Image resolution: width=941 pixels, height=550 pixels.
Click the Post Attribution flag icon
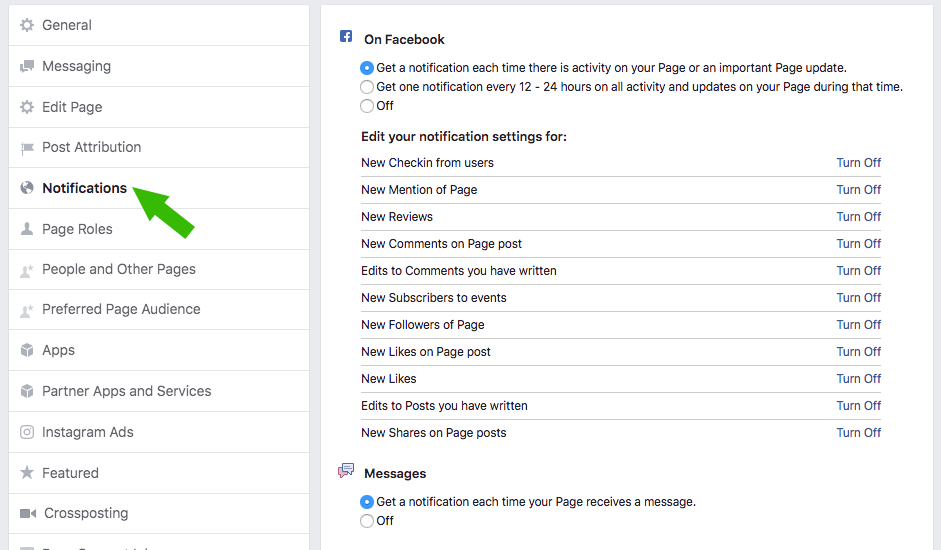point(27,148)
